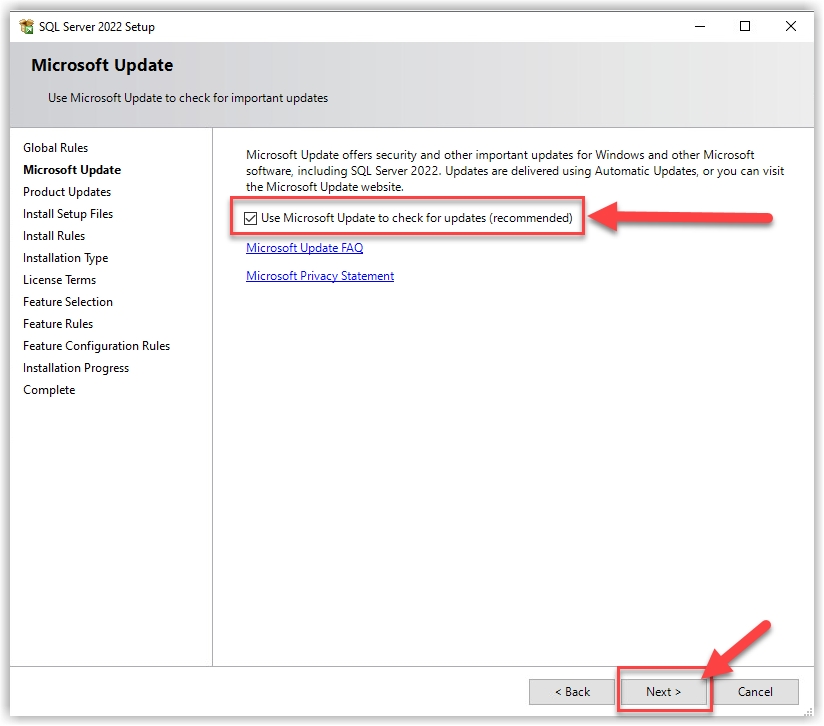Screen dimensions: 824x726
Task: Select Installation Type step
Action: pos(65,258)
